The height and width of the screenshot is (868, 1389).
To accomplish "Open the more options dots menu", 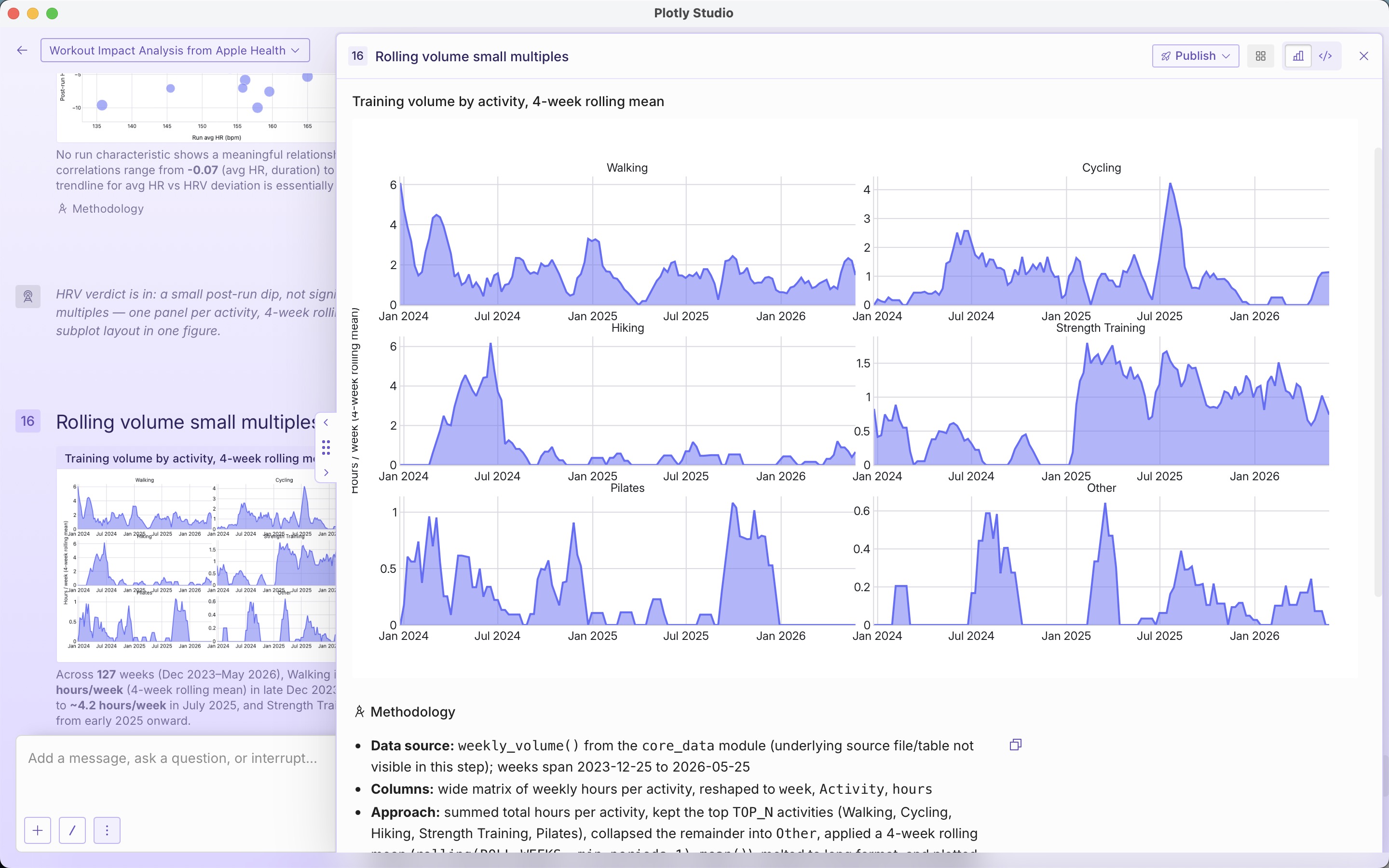I will (x=107, y=830).
